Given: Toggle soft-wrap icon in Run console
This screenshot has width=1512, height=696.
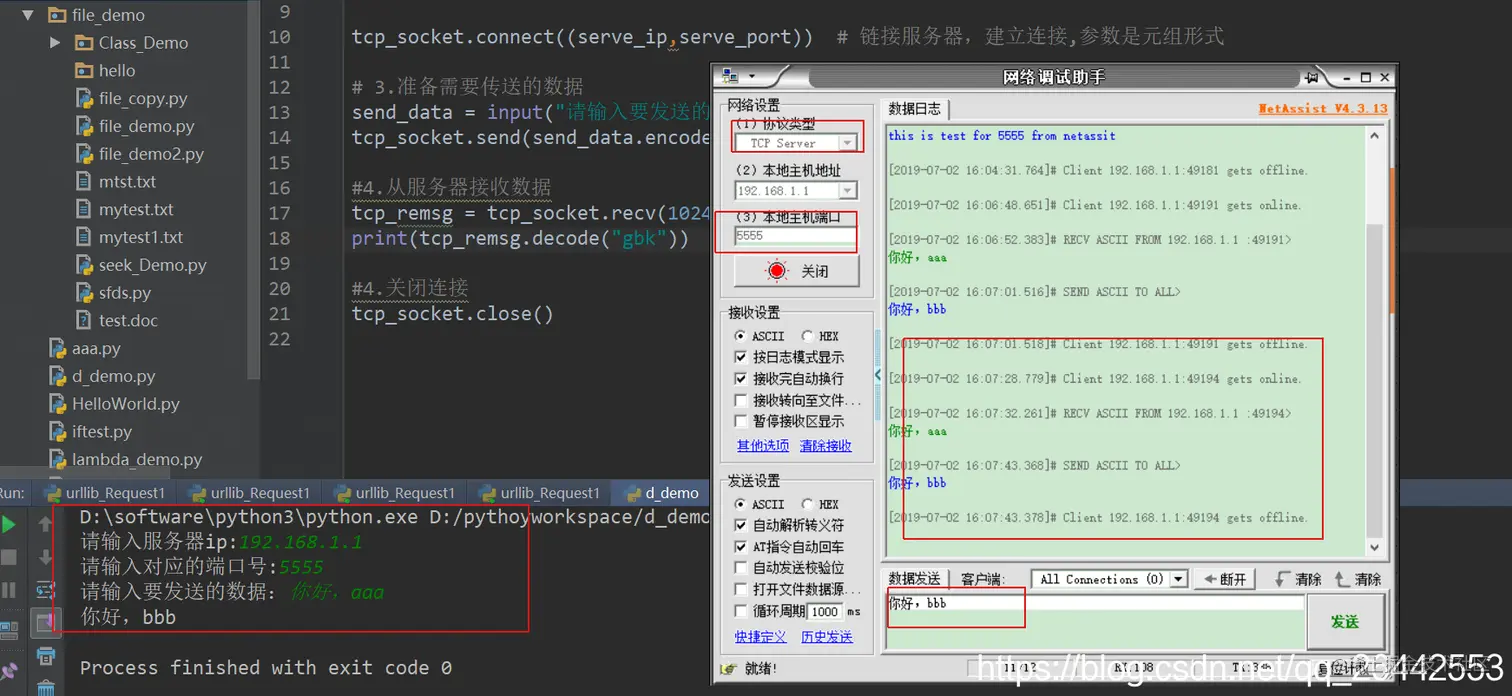Looking at the screenshot, I should point(45,590).
